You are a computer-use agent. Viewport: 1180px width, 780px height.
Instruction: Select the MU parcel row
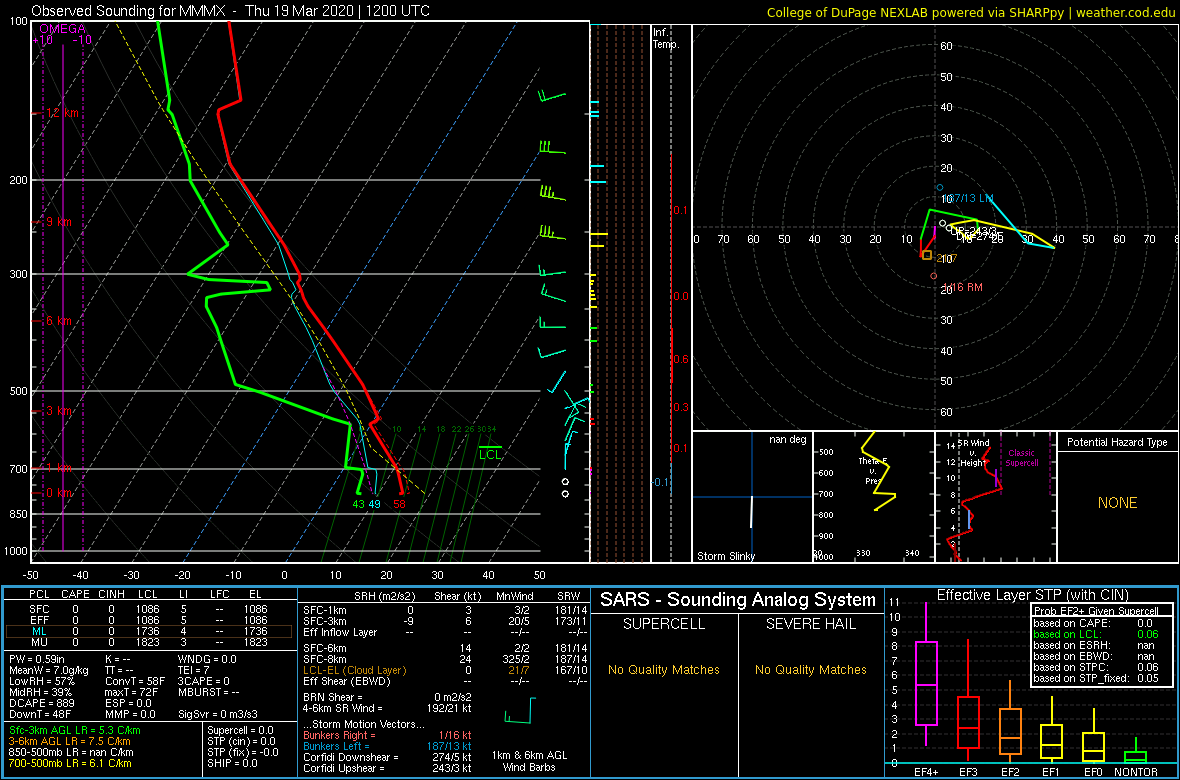pos(149,644)
